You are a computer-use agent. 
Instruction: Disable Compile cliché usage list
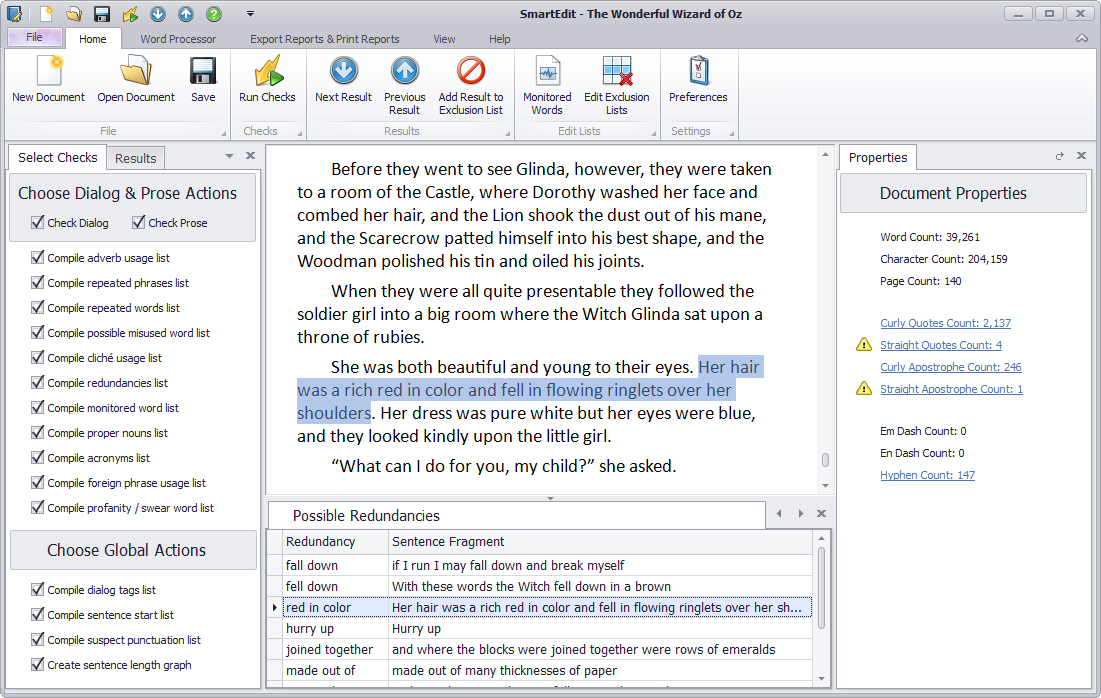37,357
